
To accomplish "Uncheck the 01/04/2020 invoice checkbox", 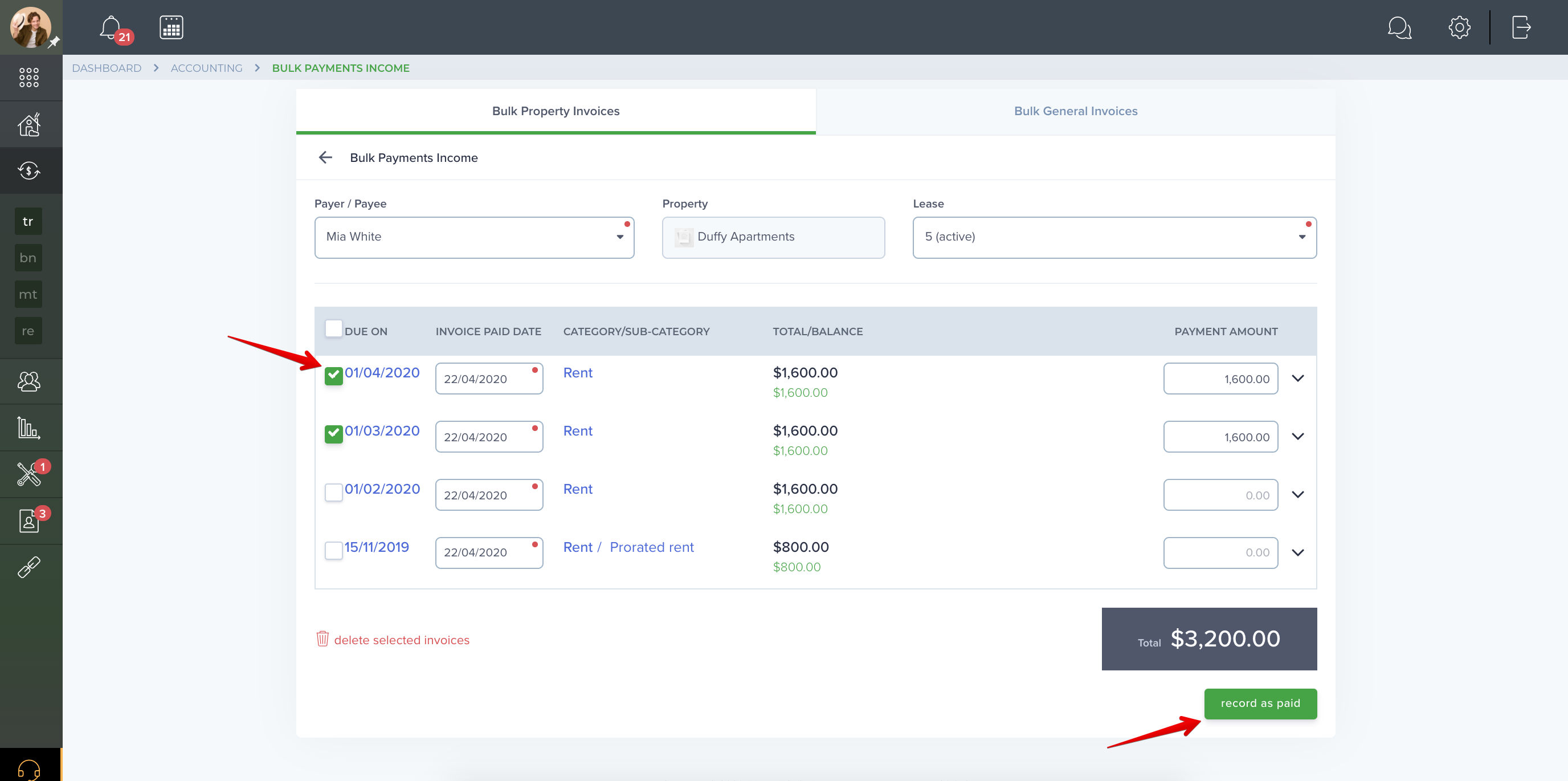I will 333,376.
